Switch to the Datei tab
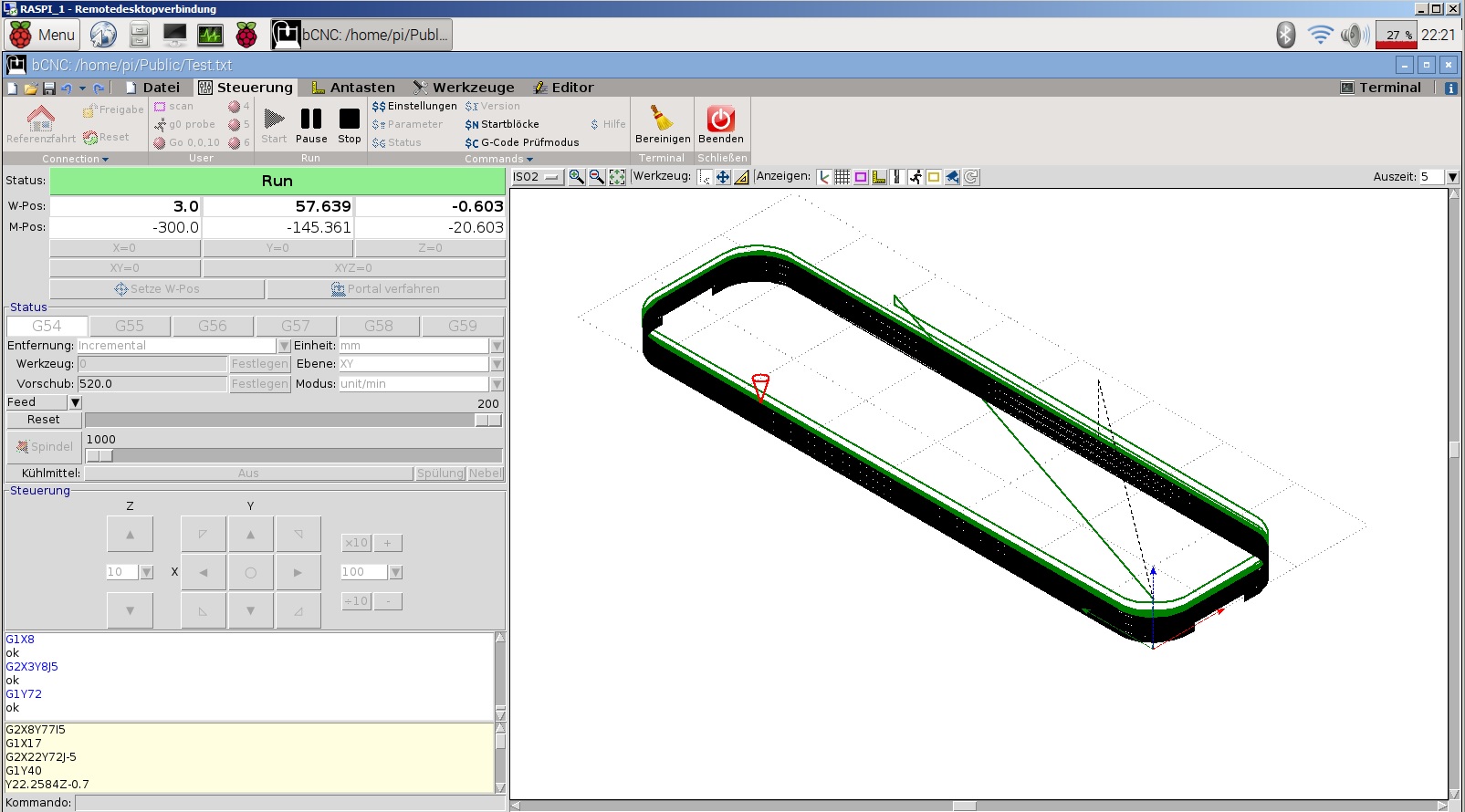 (x=153, y=88)
